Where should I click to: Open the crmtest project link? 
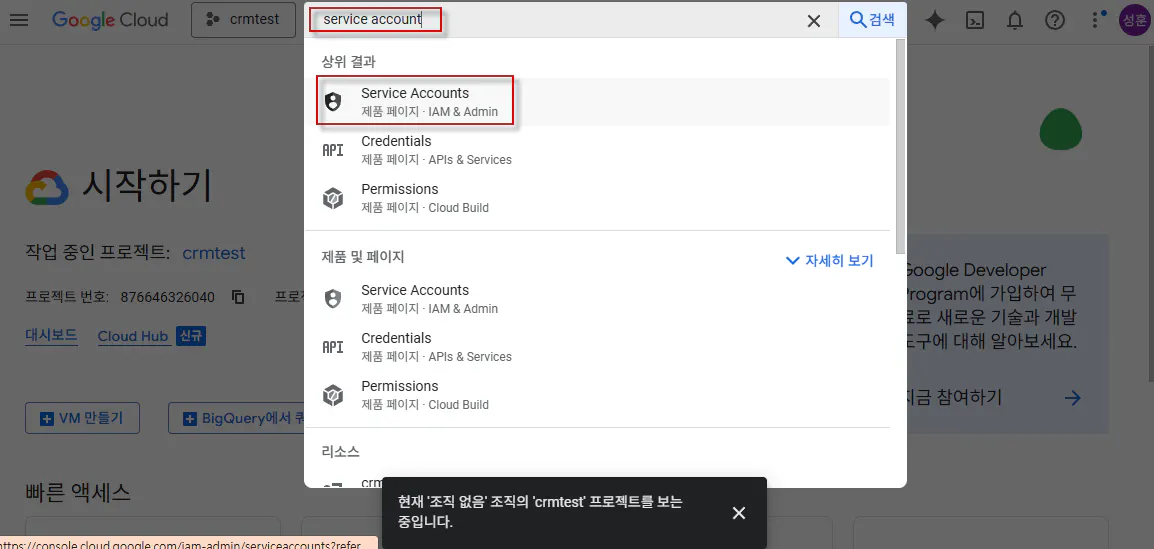tap(213, 253)
